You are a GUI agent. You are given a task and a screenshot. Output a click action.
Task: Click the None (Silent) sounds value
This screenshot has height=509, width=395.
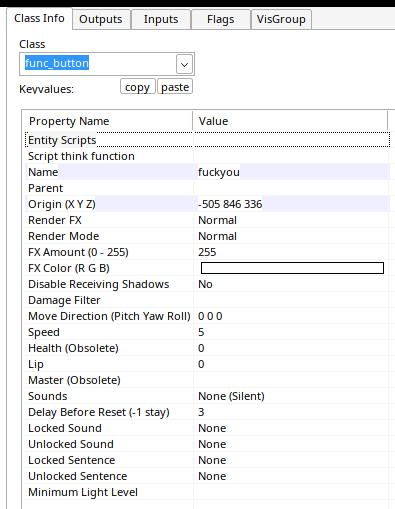(x=231, y=396)
